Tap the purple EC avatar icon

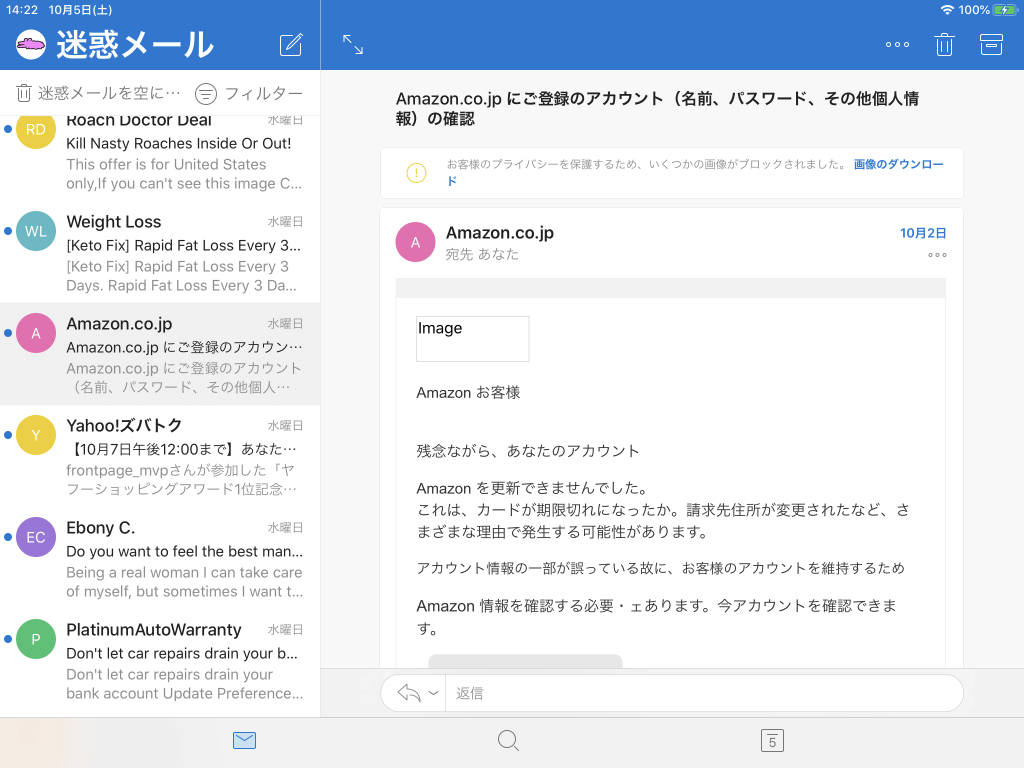[x=35, y=537]
